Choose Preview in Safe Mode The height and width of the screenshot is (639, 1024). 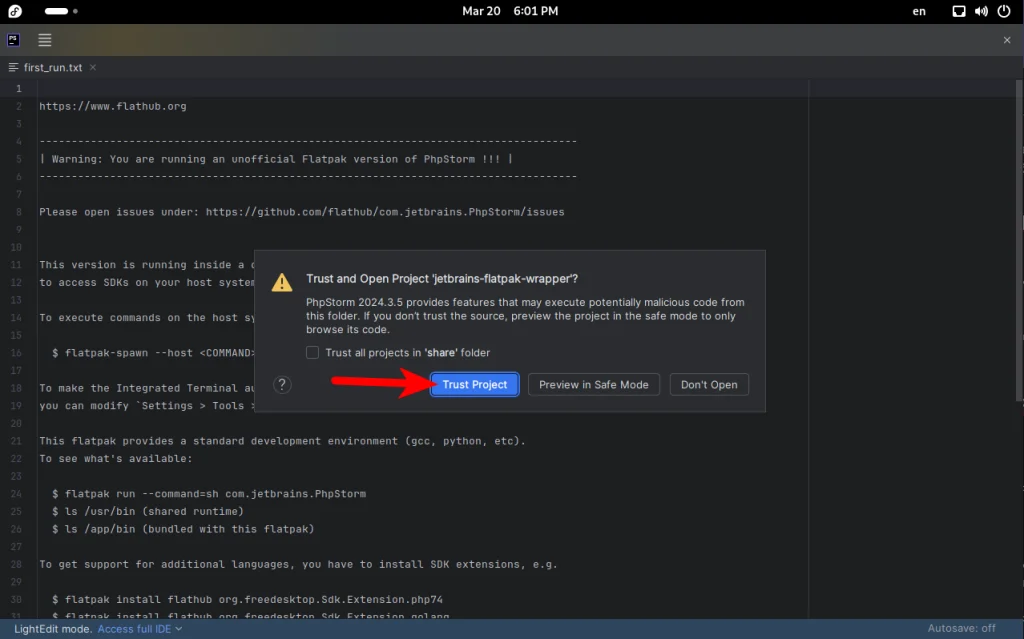pyautogui.click(x=593, y=384)
